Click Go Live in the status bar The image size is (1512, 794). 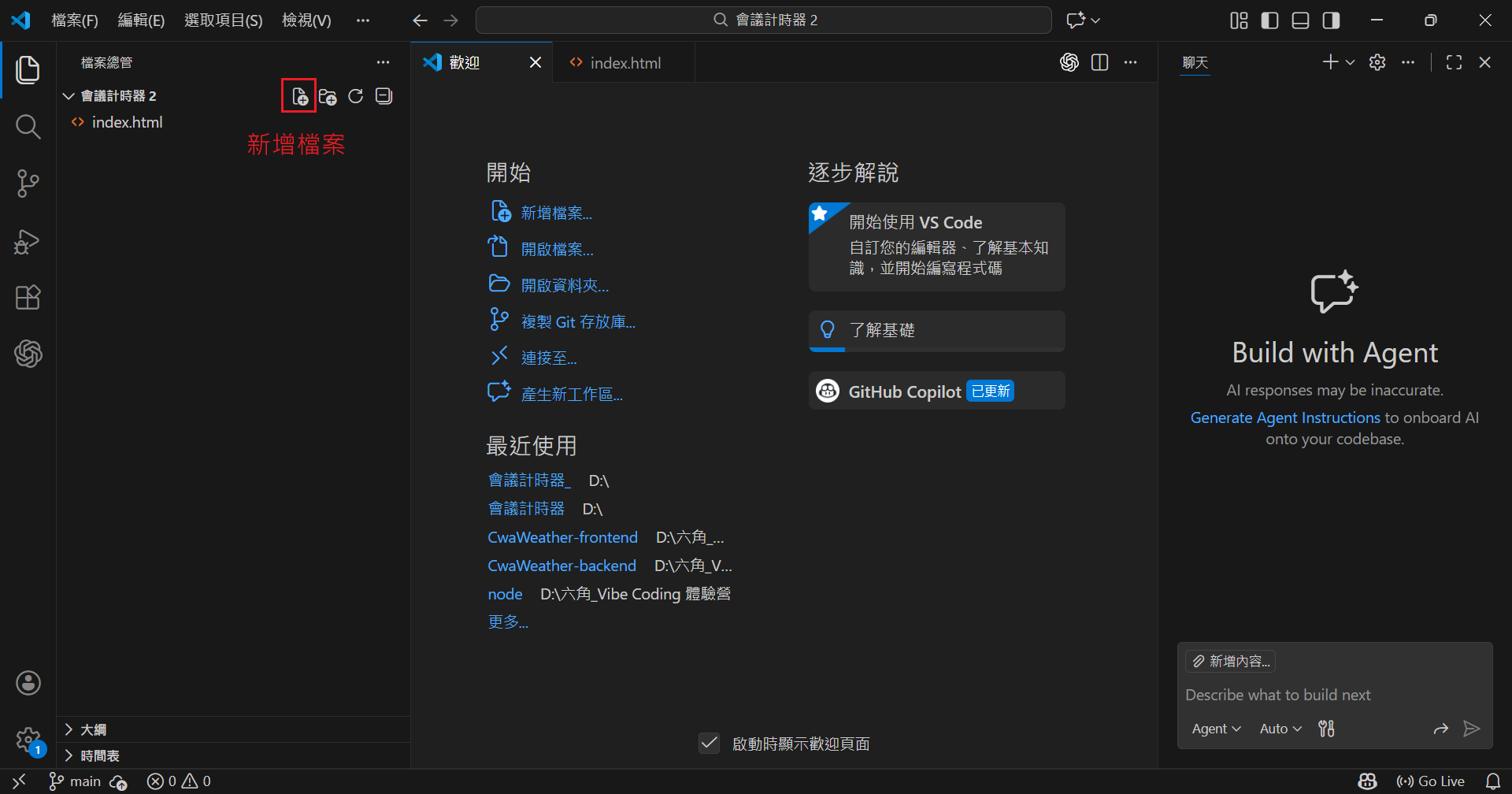[1431, 781]
